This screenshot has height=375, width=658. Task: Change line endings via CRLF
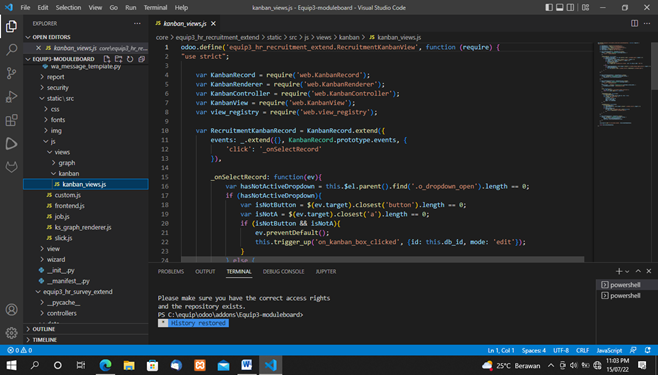(x=582, y=350)
